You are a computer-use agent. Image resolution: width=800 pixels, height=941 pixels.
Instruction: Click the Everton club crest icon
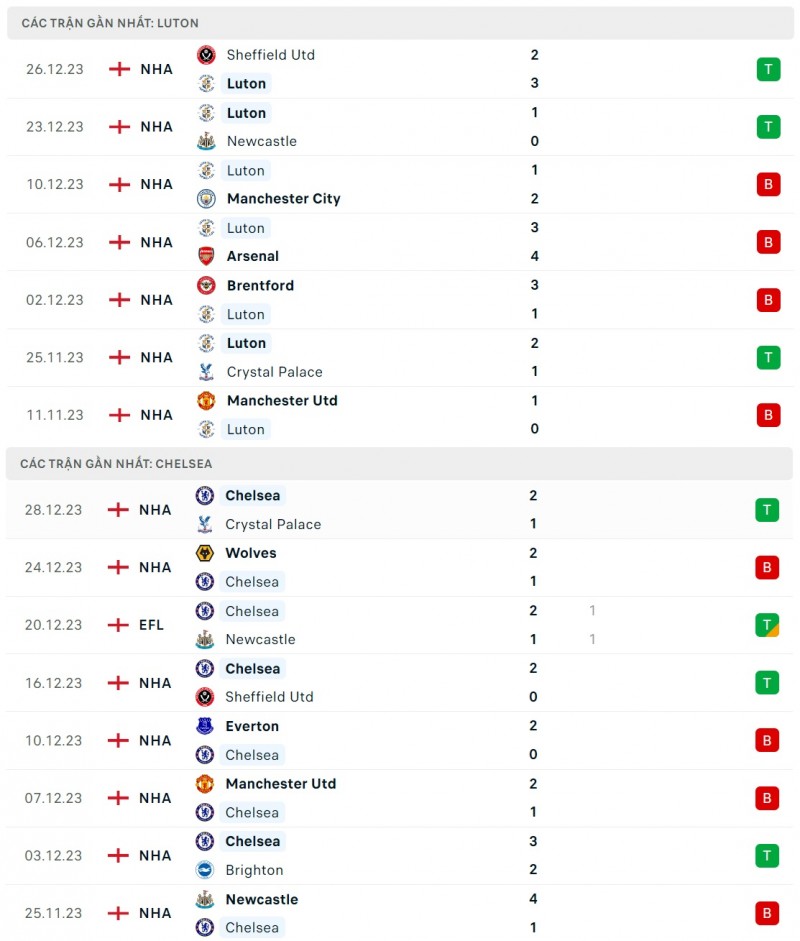(x=205, y=726)
